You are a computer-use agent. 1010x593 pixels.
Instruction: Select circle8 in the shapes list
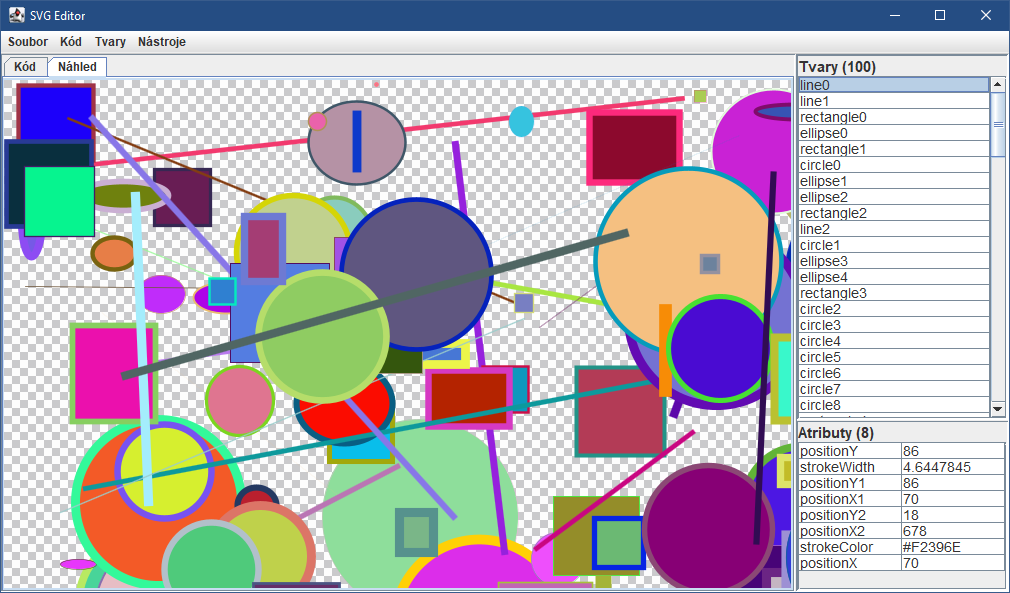point(893,406)
